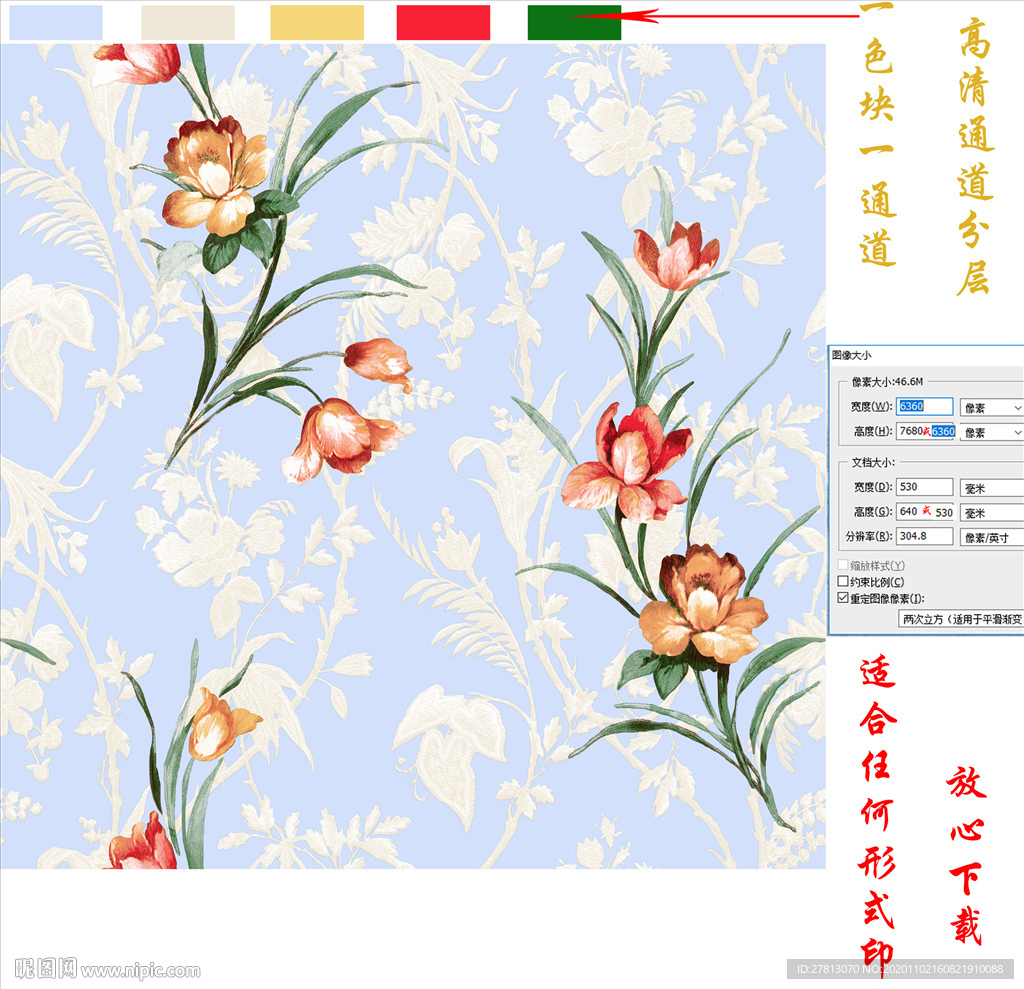Open the 两次立方 resampling method dropdown
1024x989 pixels.
pos(961,619)
